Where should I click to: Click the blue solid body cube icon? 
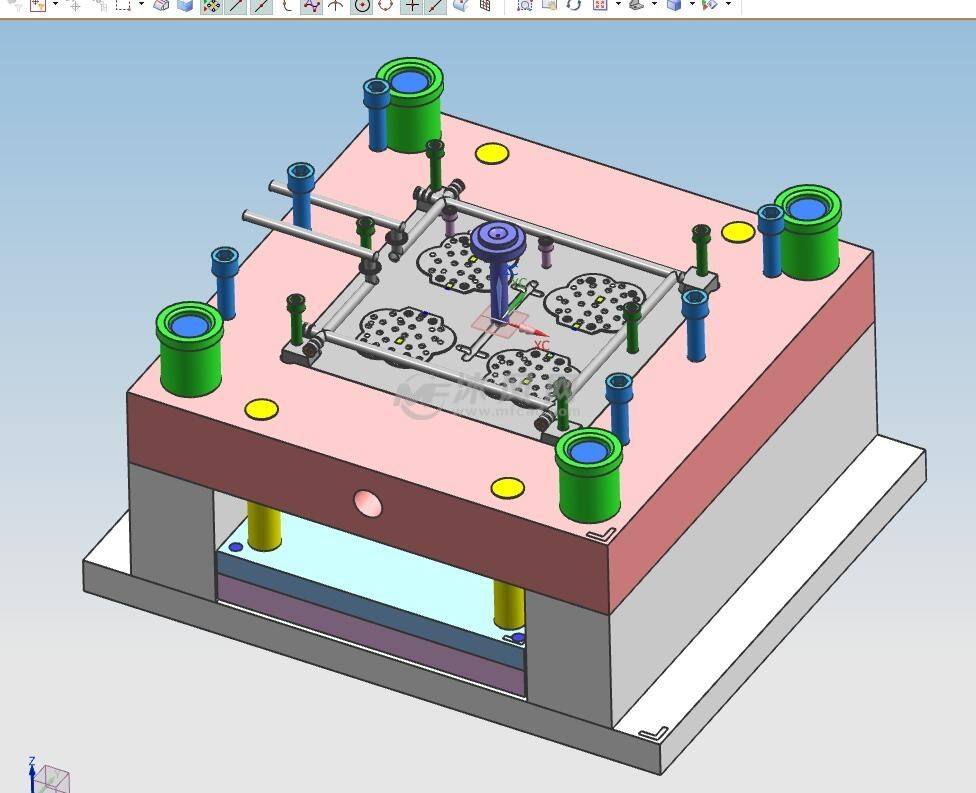point(185,6)
